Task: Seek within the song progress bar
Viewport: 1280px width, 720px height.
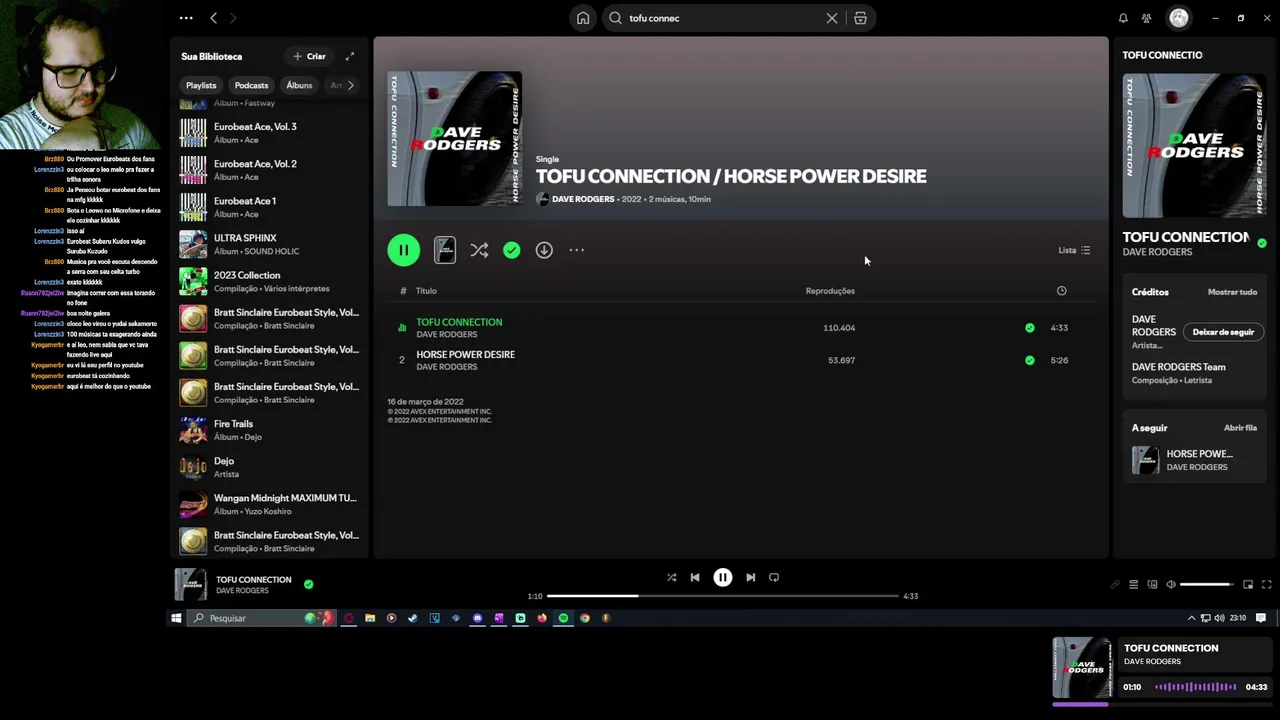Action: click(722, 596)
